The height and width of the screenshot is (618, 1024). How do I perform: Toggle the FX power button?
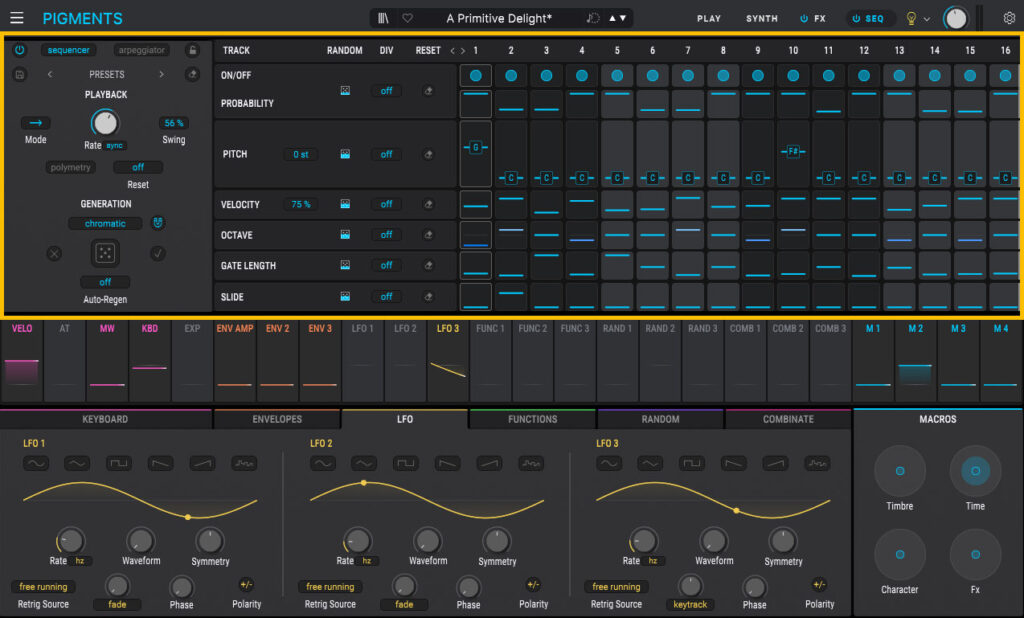pos(804,18)
